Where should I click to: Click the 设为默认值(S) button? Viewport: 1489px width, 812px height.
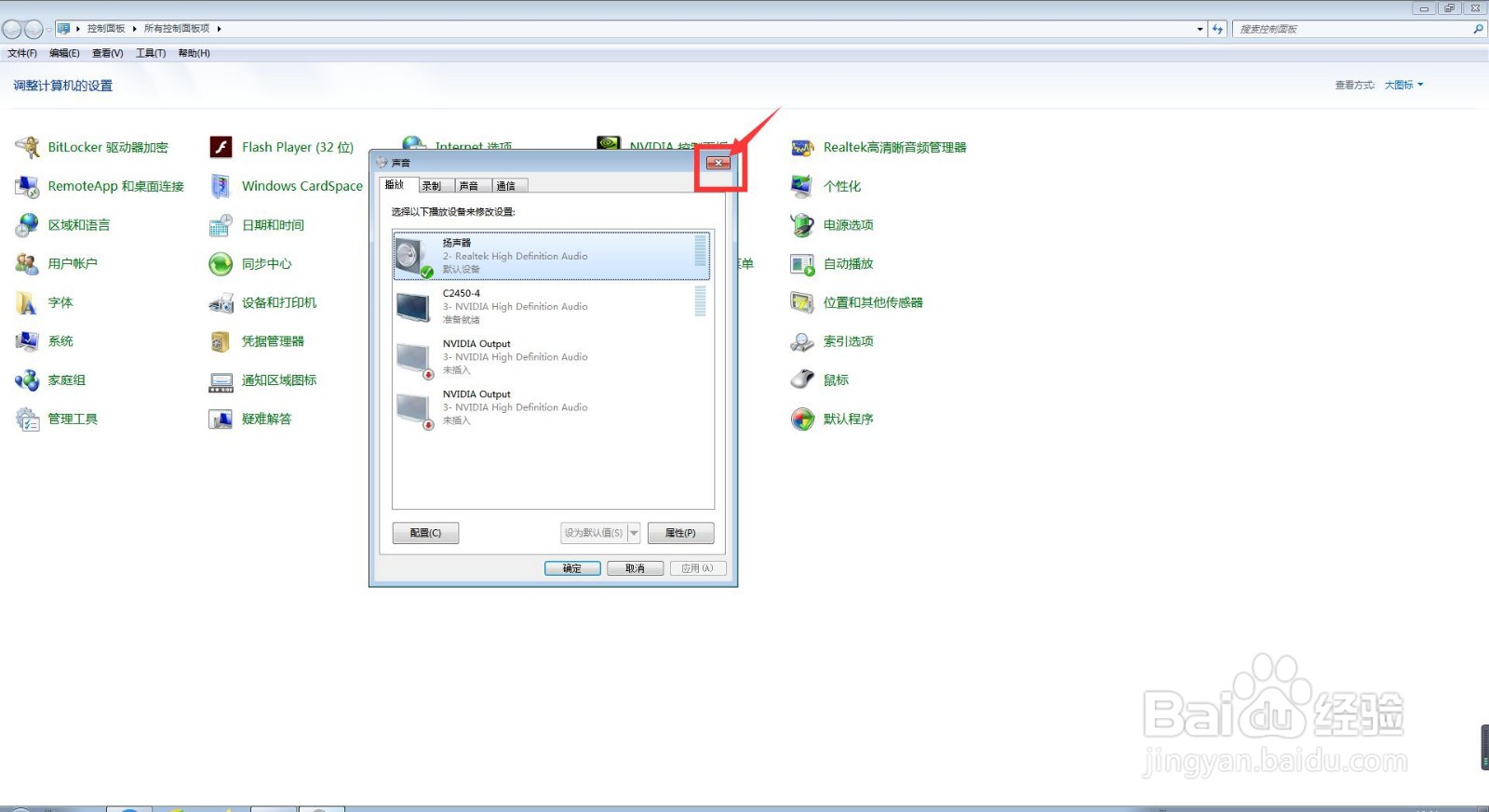tap(594, 533)
